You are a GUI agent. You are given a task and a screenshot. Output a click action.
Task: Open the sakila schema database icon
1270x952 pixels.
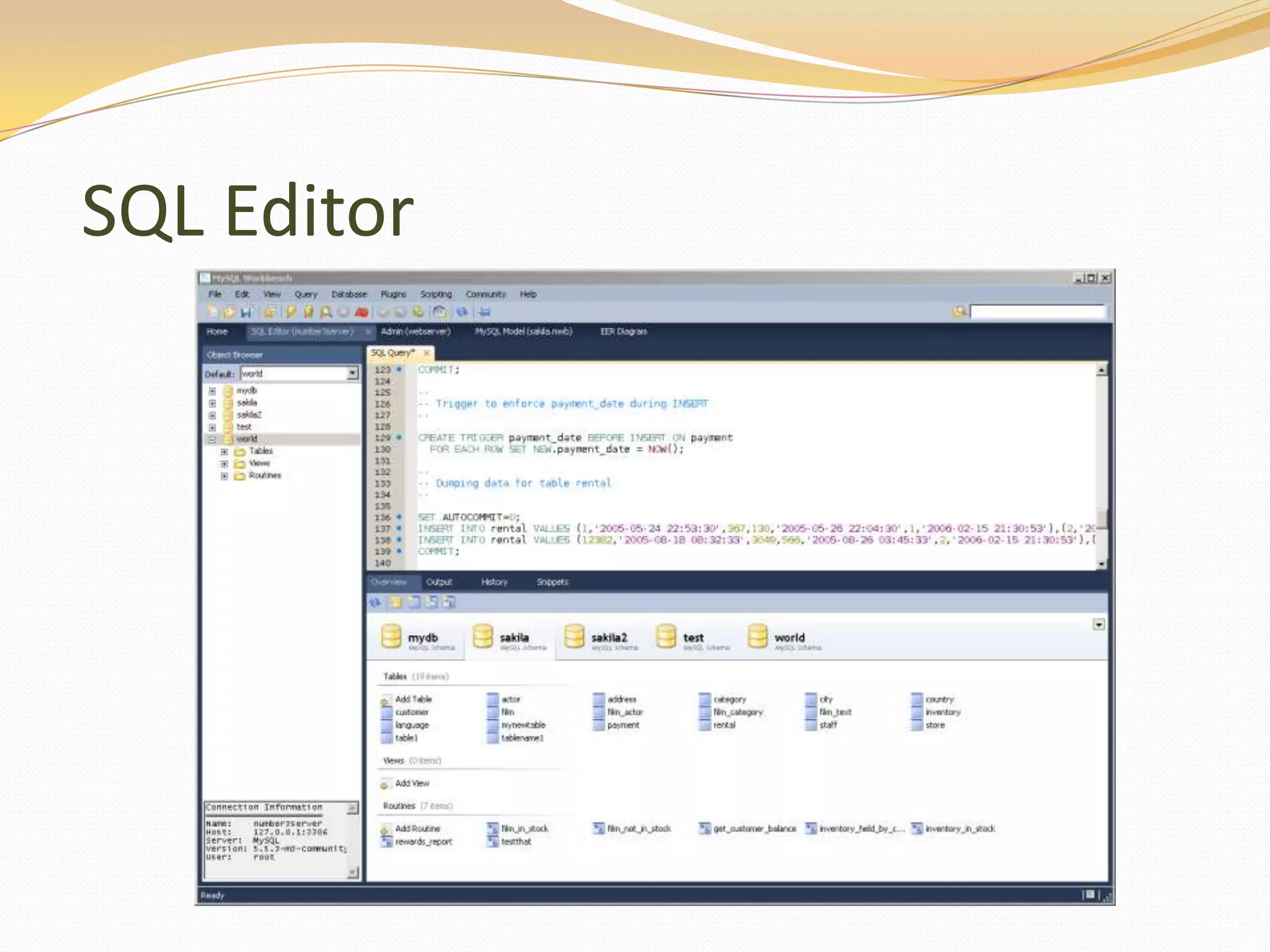pyautogui.click(x=482, y=637)
